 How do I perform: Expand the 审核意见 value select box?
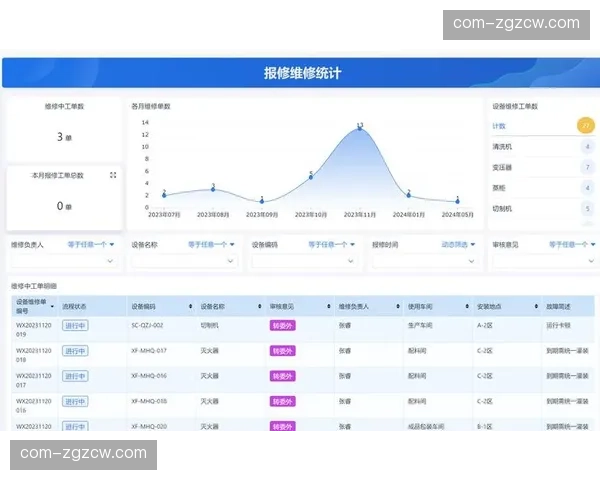pyautogui.click(x=545, y=261)
